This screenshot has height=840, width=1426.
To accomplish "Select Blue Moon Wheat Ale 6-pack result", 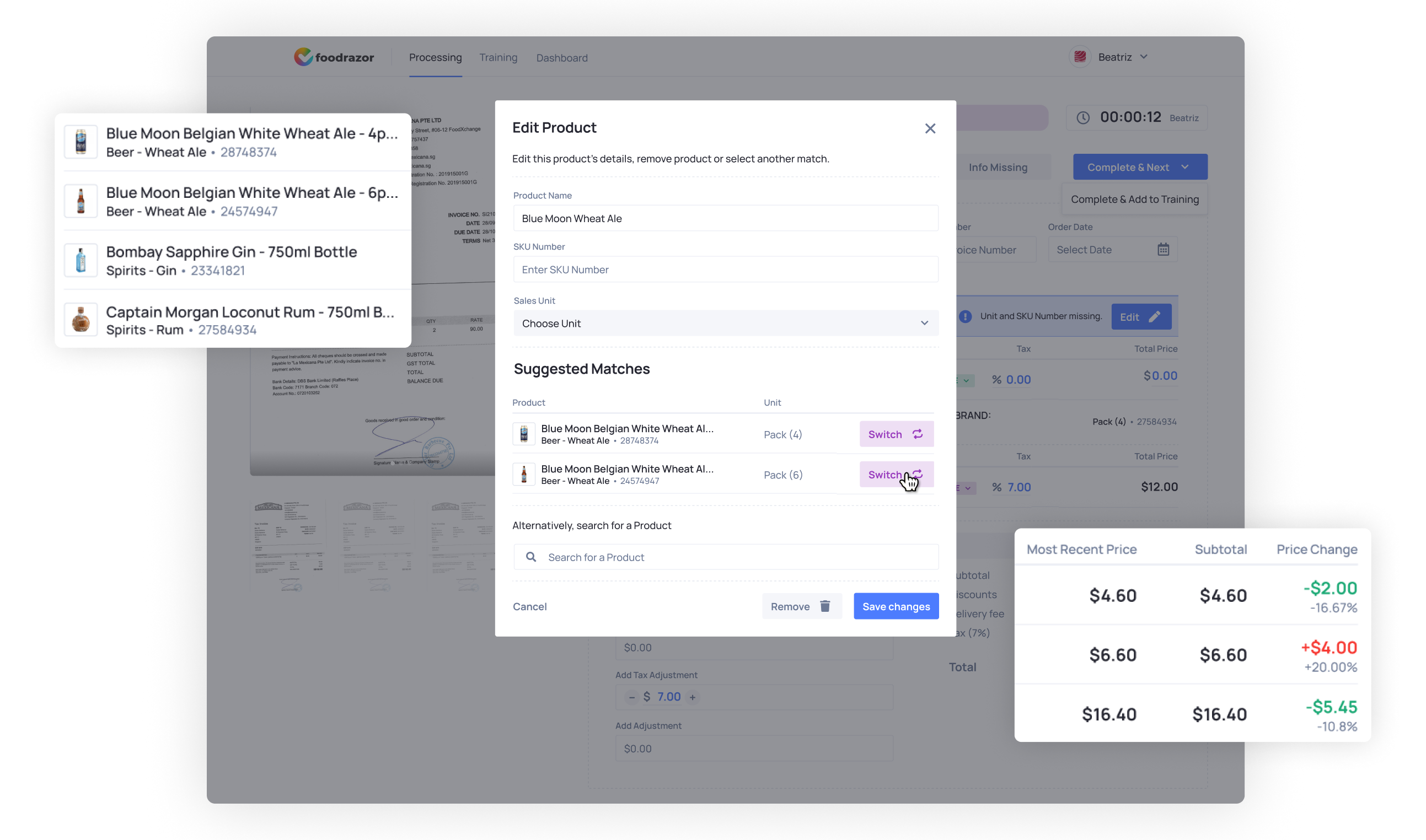I will [x=232, y=201].
